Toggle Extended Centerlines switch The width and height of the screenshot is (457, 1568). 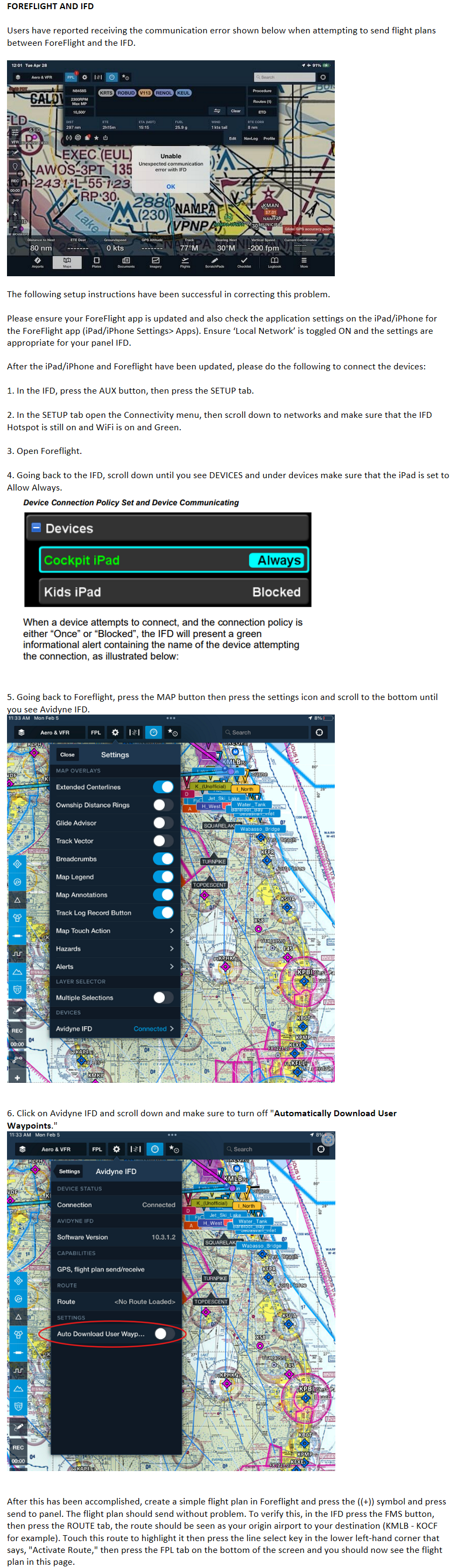(163, 787)
